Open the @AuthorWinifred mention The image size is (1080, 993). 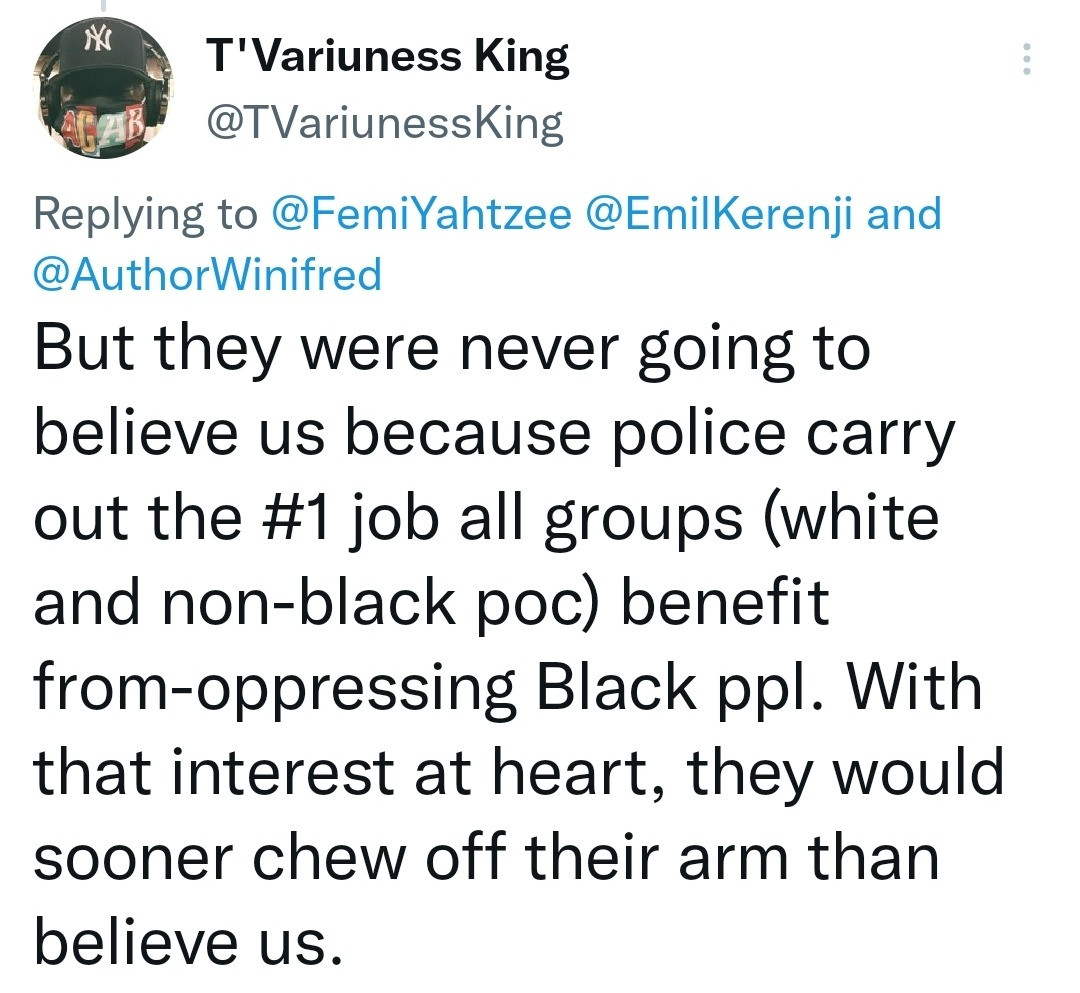[208, 273]
